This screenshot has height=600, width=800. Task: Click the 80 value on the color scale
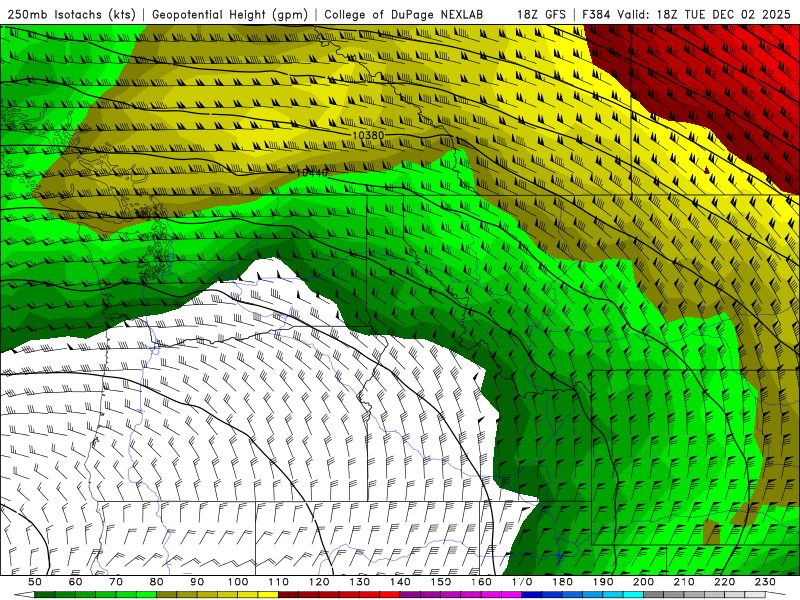157,582
